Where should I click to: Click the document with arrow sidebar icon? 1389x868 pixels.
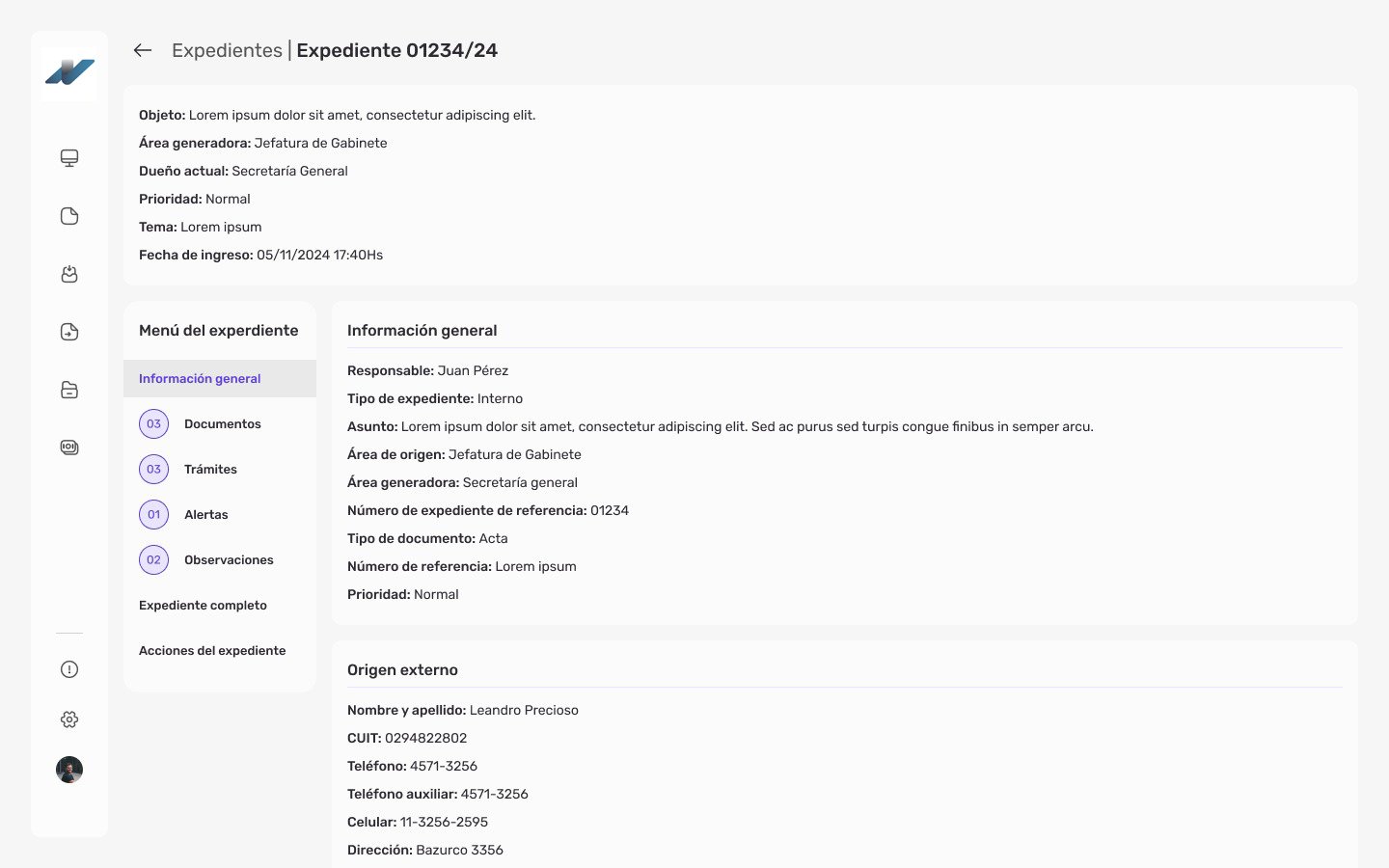69,332
